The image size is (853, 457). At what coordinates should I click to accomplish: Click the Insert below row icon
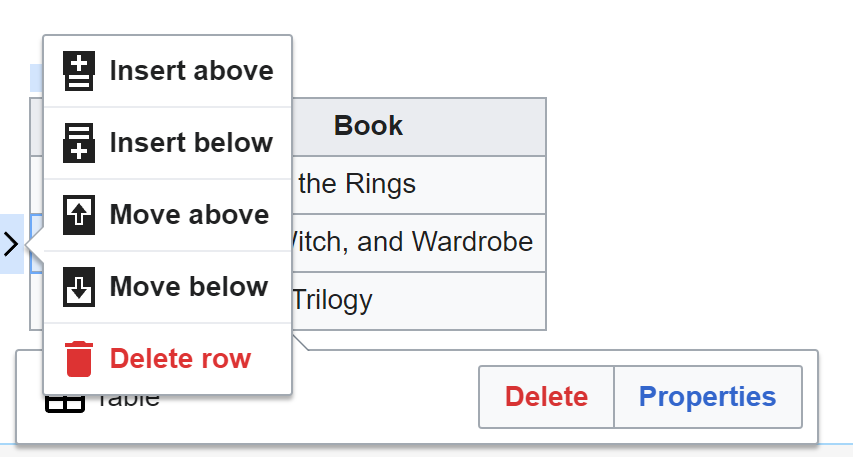point(79,143)
